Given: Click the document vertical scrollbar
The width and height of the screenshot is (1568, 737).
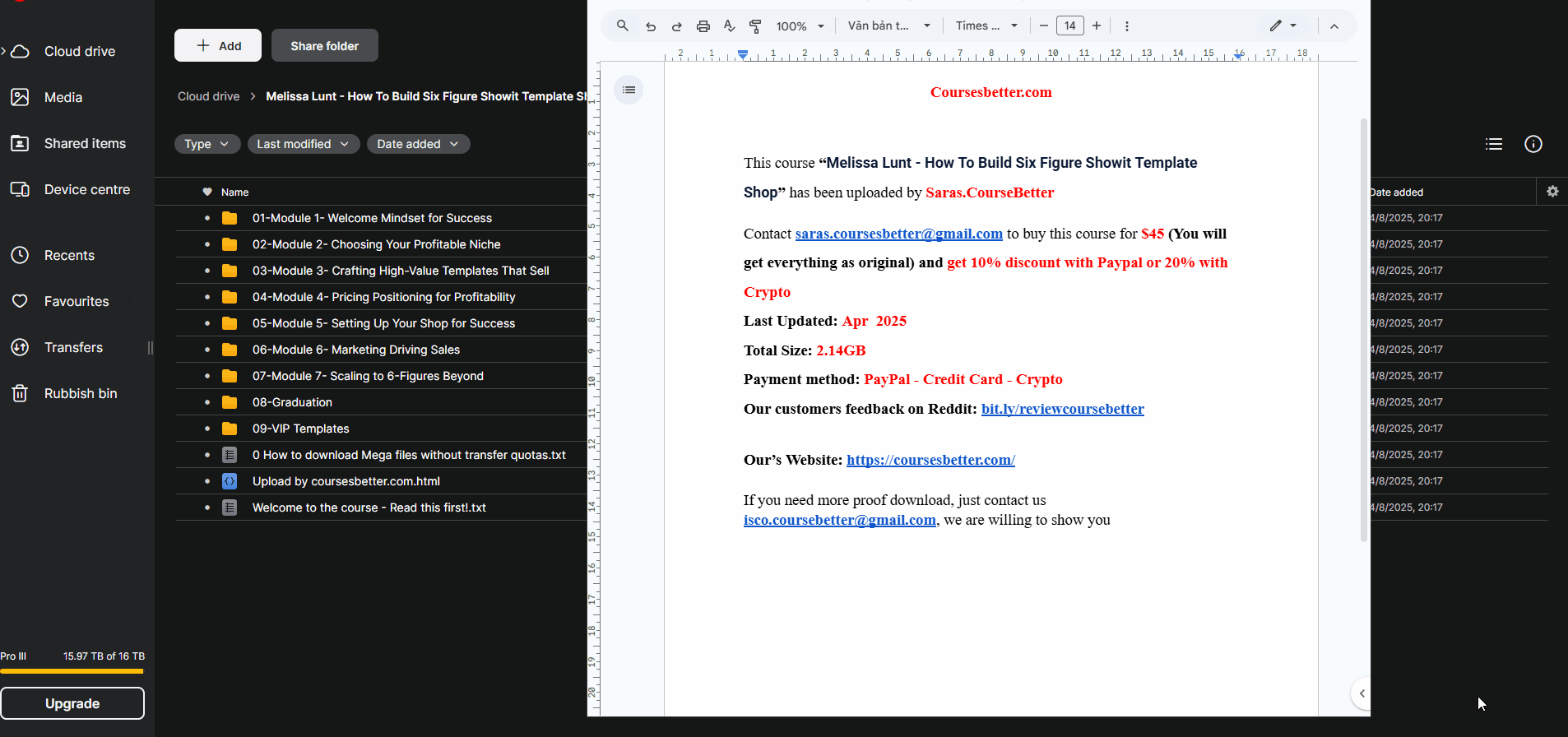Looking at the screenshot, I should tap(1363, 329).
